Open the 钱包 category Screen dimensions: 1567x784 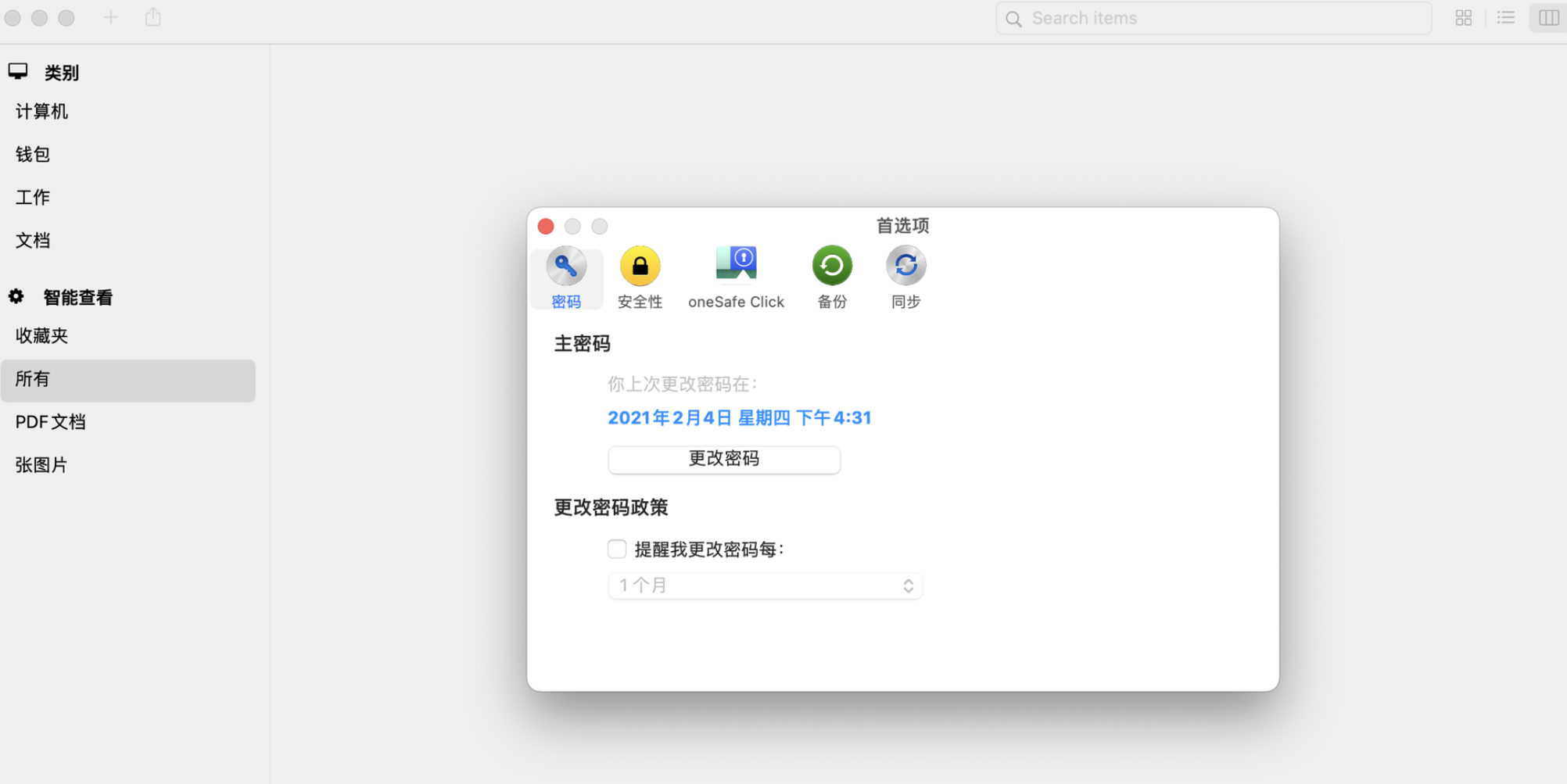tap(32, 154)
